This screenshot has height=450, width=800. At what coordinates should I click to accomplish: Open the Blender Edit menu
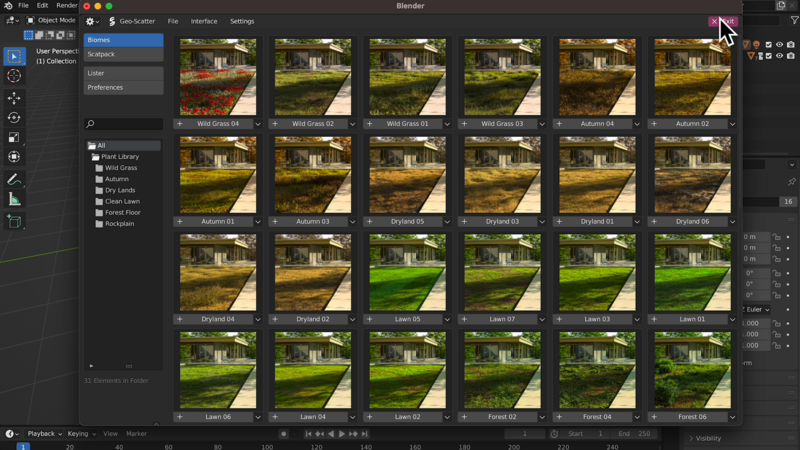42,6
